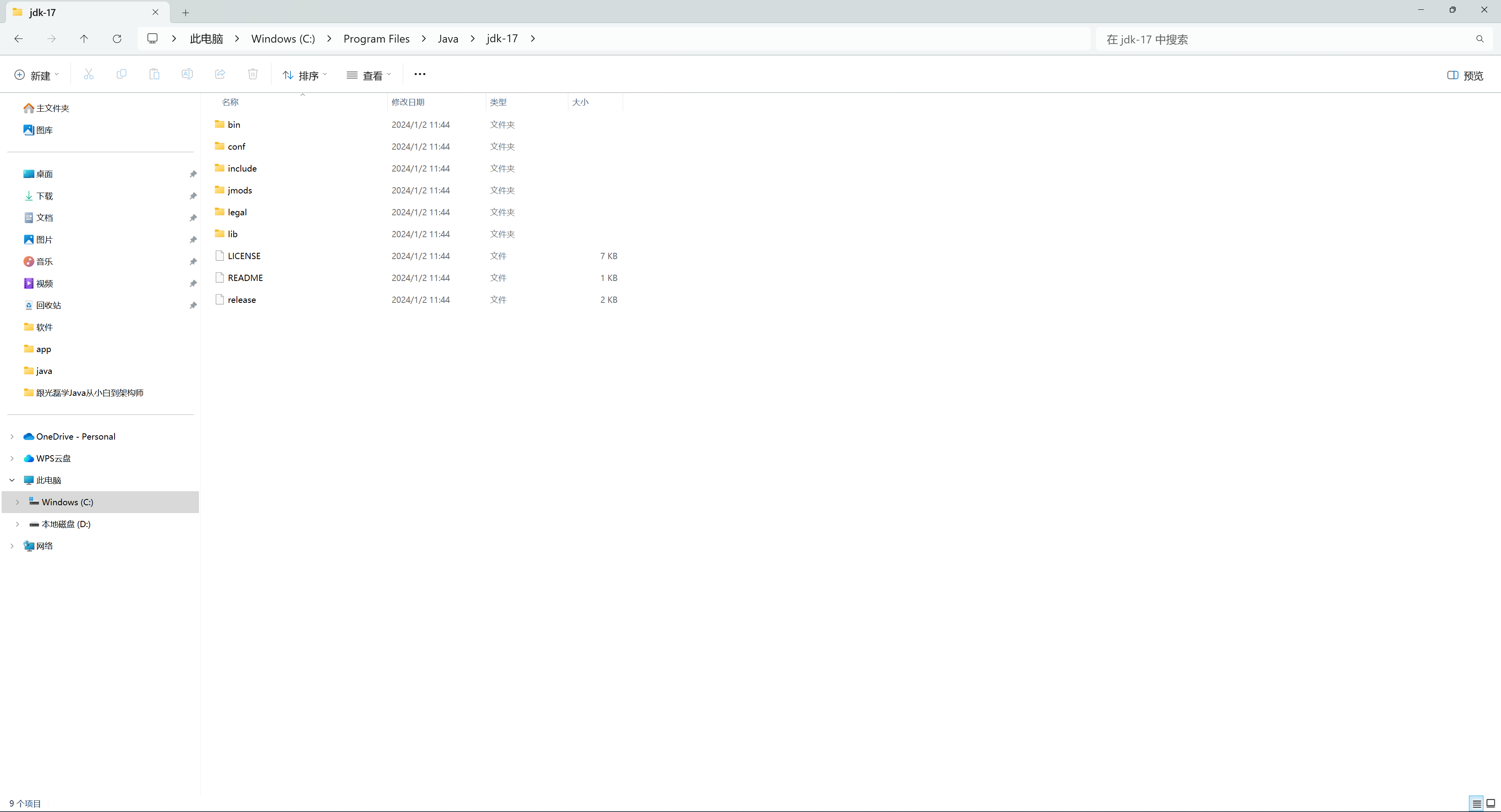Unpin 图片 from quick access
This screenshot has height=812, width=1501.
click(193, 240)
